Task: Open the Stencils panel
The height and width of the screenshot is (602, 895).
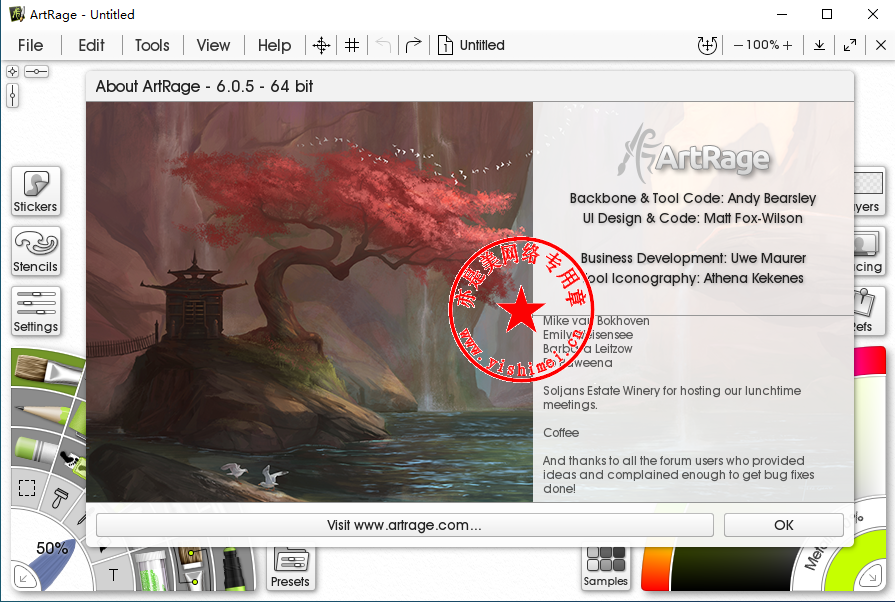Action: coord(35,251)
